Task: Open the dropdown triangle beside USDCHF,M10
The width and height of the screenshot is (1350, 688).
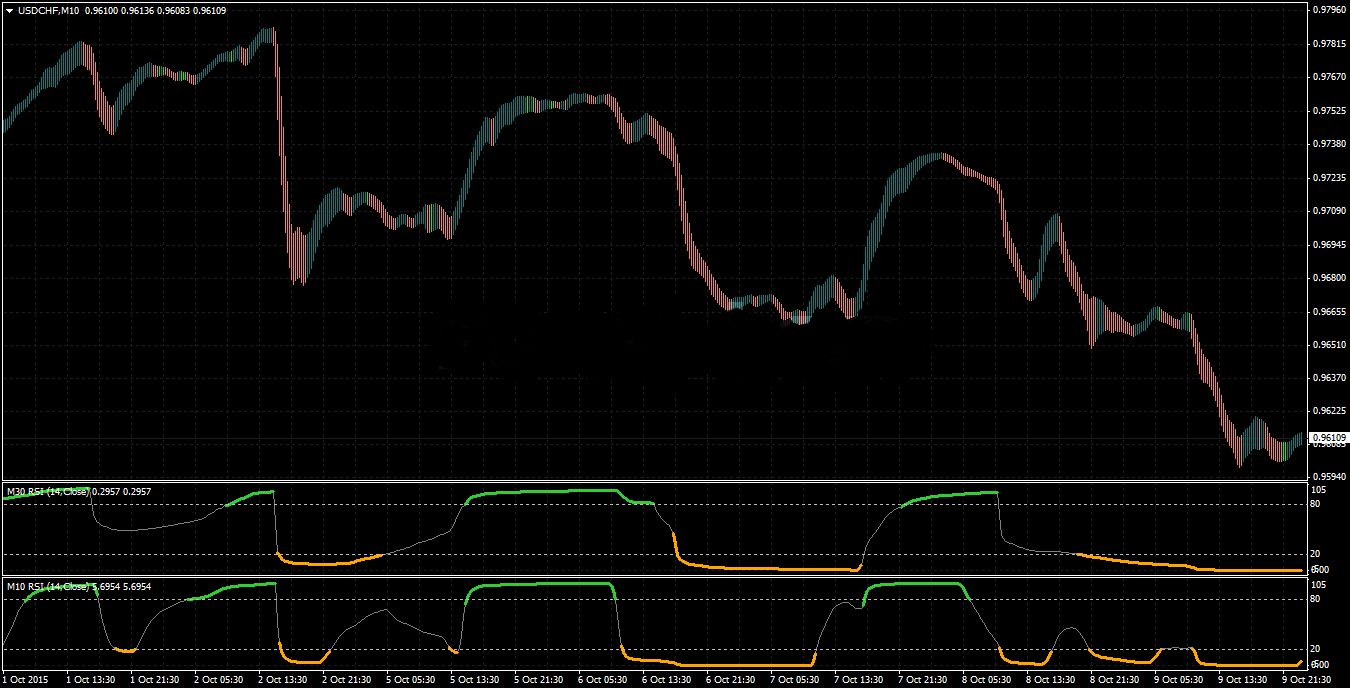Action: tap(9, 10)
